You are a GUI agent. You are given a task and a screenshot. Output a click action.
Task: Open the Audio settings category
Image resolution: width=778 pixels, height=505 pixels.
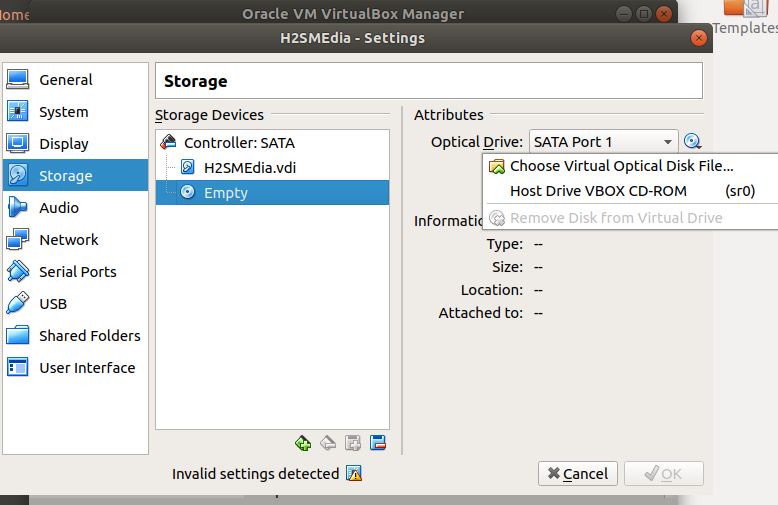click(75, 207)
